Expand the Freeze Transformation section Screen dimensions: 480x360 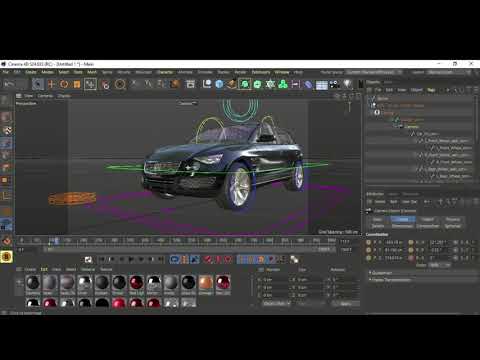pos(391,280)
